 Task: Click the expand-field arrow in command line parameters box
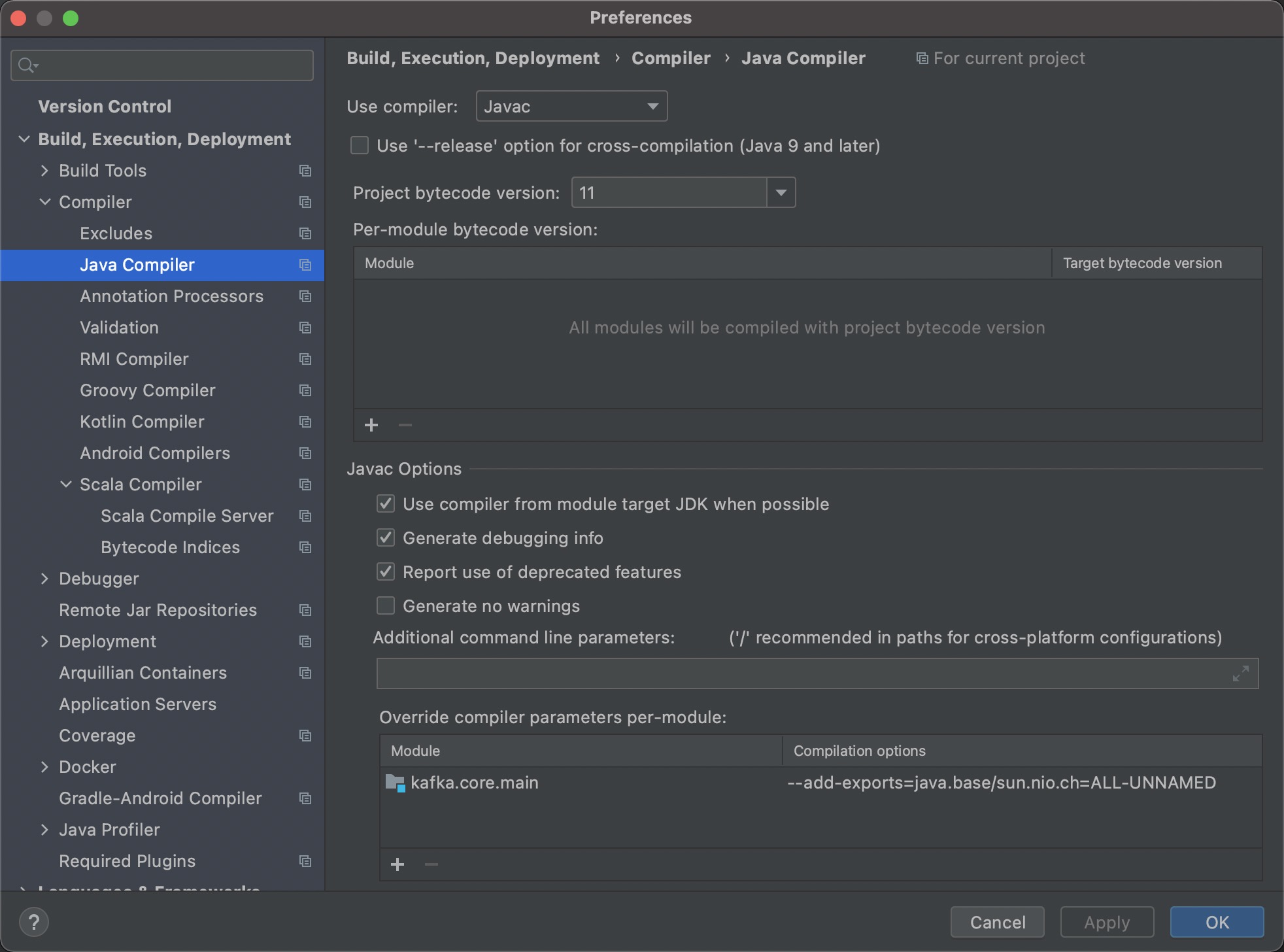tap(1240, 673)
